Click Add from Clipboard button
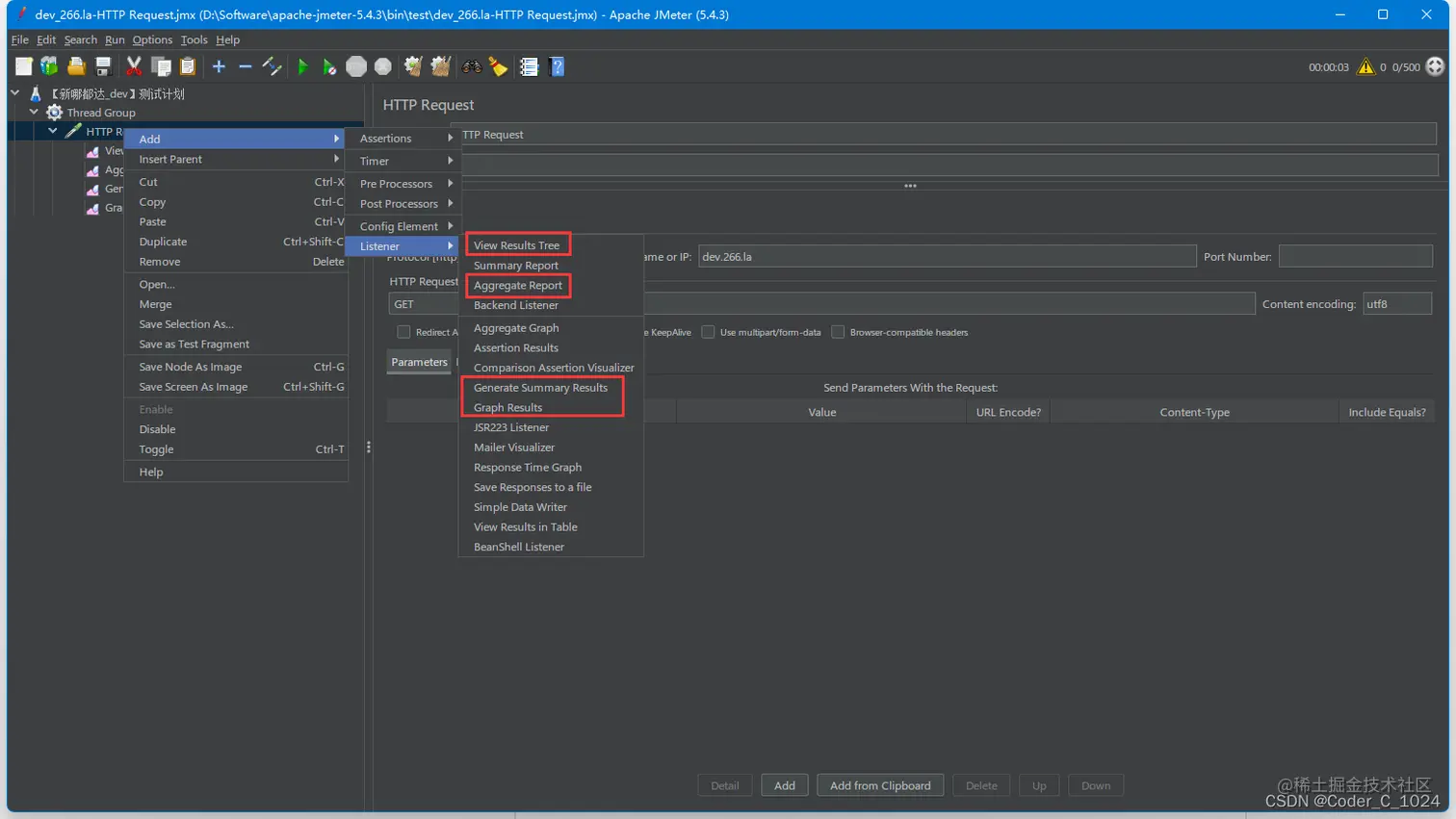 coord(880,785)
